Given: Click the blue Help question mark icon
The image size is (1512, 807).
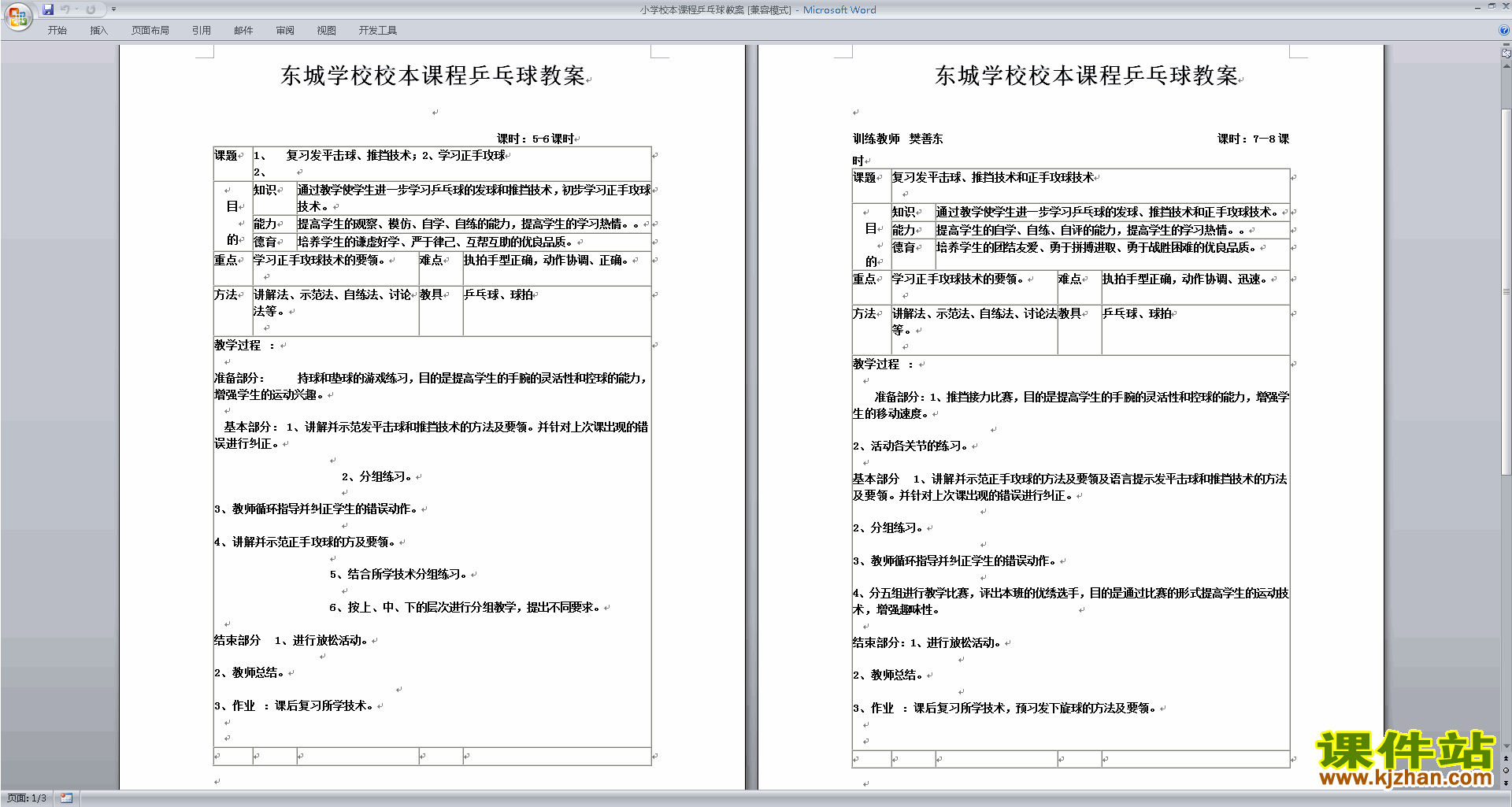Looking at the screenshot, I should (x=1504, y=30).
